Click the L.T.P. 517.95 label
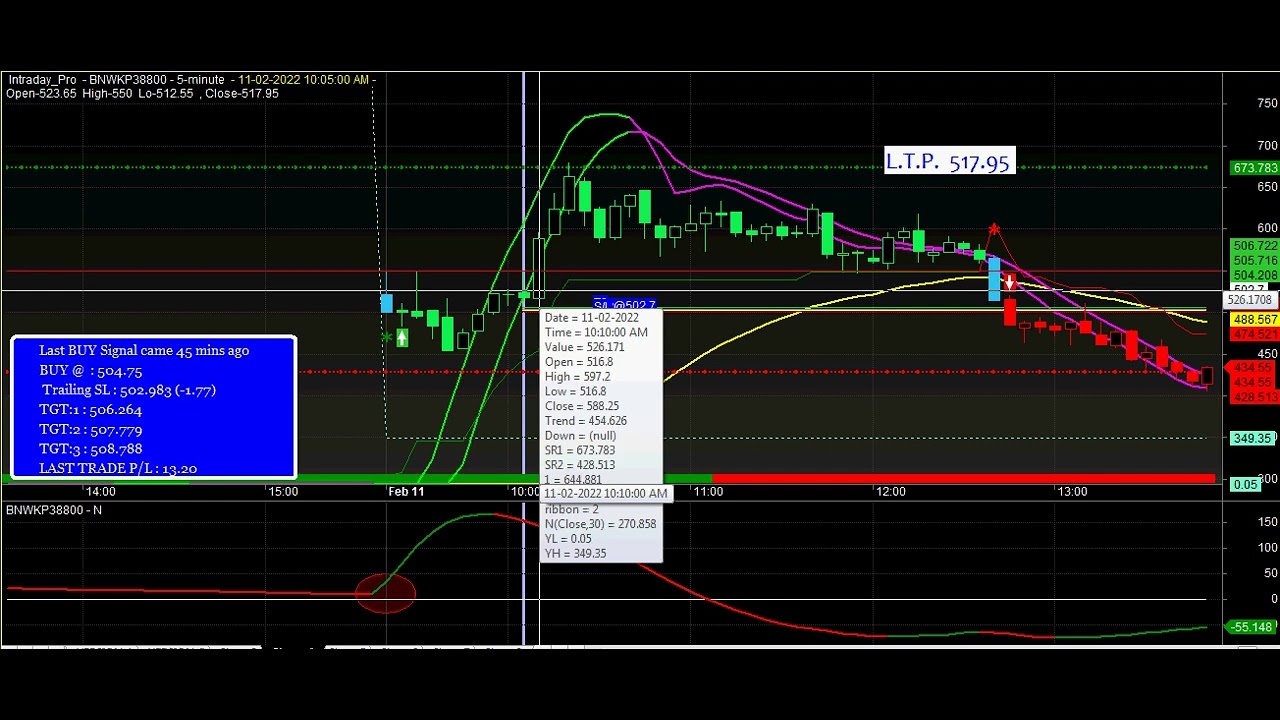The height and width of the screenshot is (720, 1280). click(x=948, y=161)
